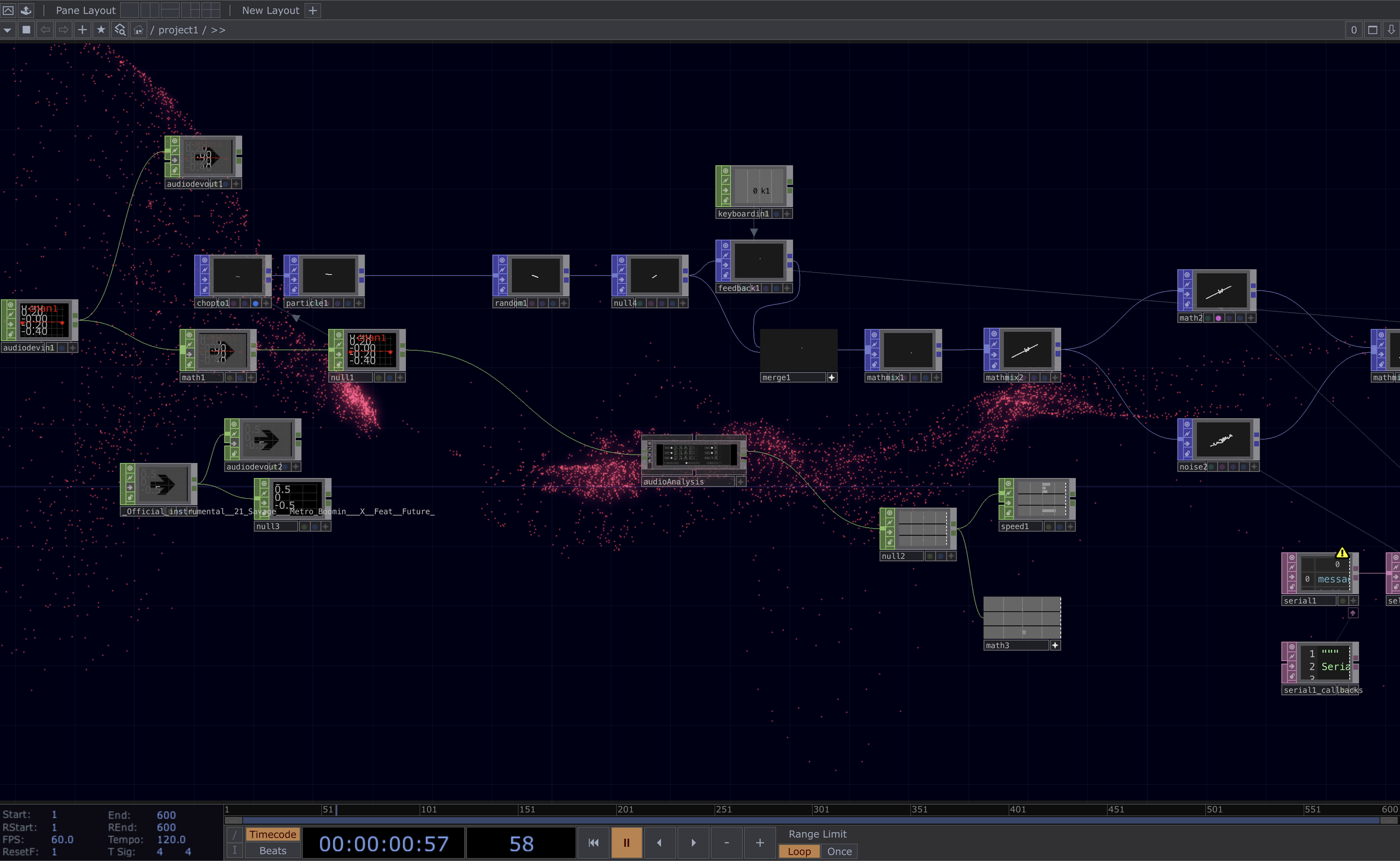Screen dimensions: 1400x861
Task: Click the New Layout plus button
Action: pyautogui.click(x=312, y=10)
